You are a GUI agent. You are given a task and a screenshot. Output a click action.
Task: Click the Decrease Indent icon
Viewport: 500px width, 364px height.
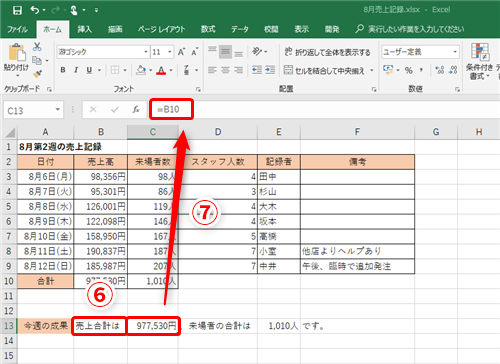pos(257,70)
